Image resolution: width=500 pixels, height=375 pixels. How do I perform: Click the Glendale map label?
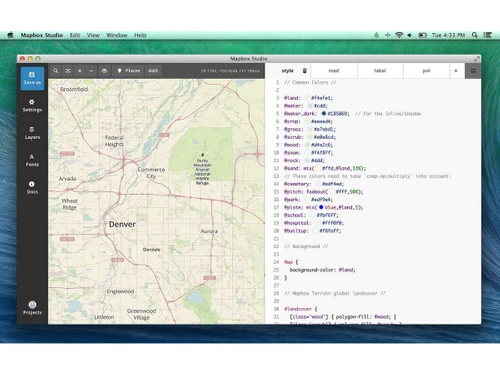tap(151, 249)
